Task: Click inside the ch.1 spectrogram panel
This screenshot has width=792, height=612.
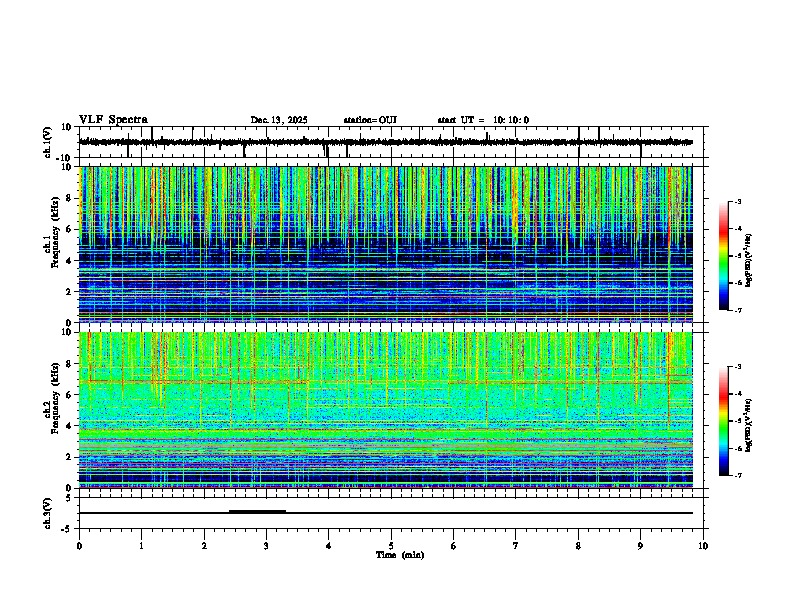Action: (x=385, y=244)
